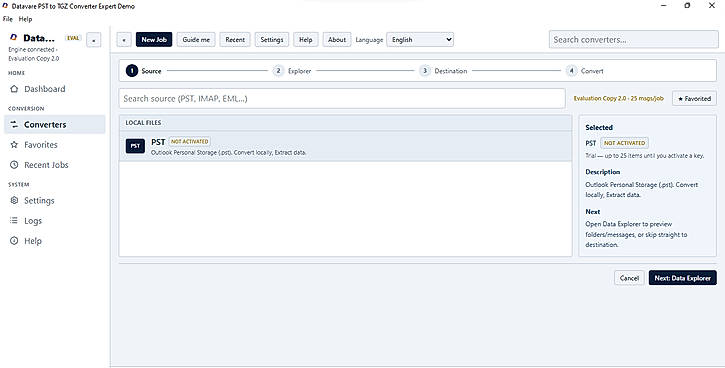Click the Favorites star icon

point(14,145)
